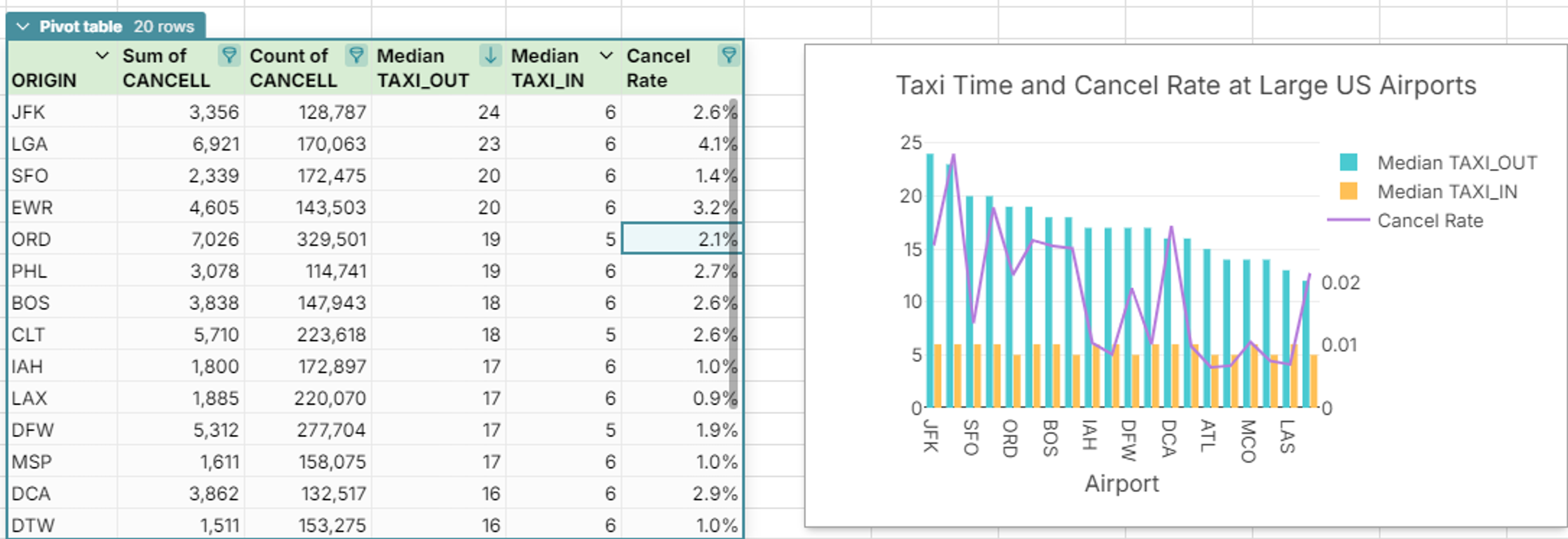The width and height of the screenshot is (1568, 539).
Task: Open the Median TAXI_IN column dropdown
Action: point(606,55)
